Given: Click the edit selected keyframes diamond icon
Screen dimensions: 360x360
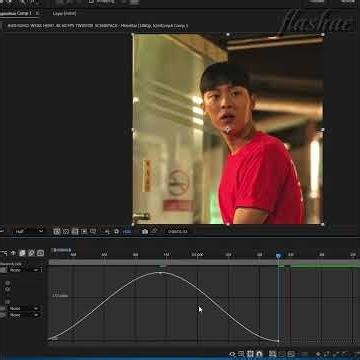Looking at the screenshot, I should coord(318,354).
